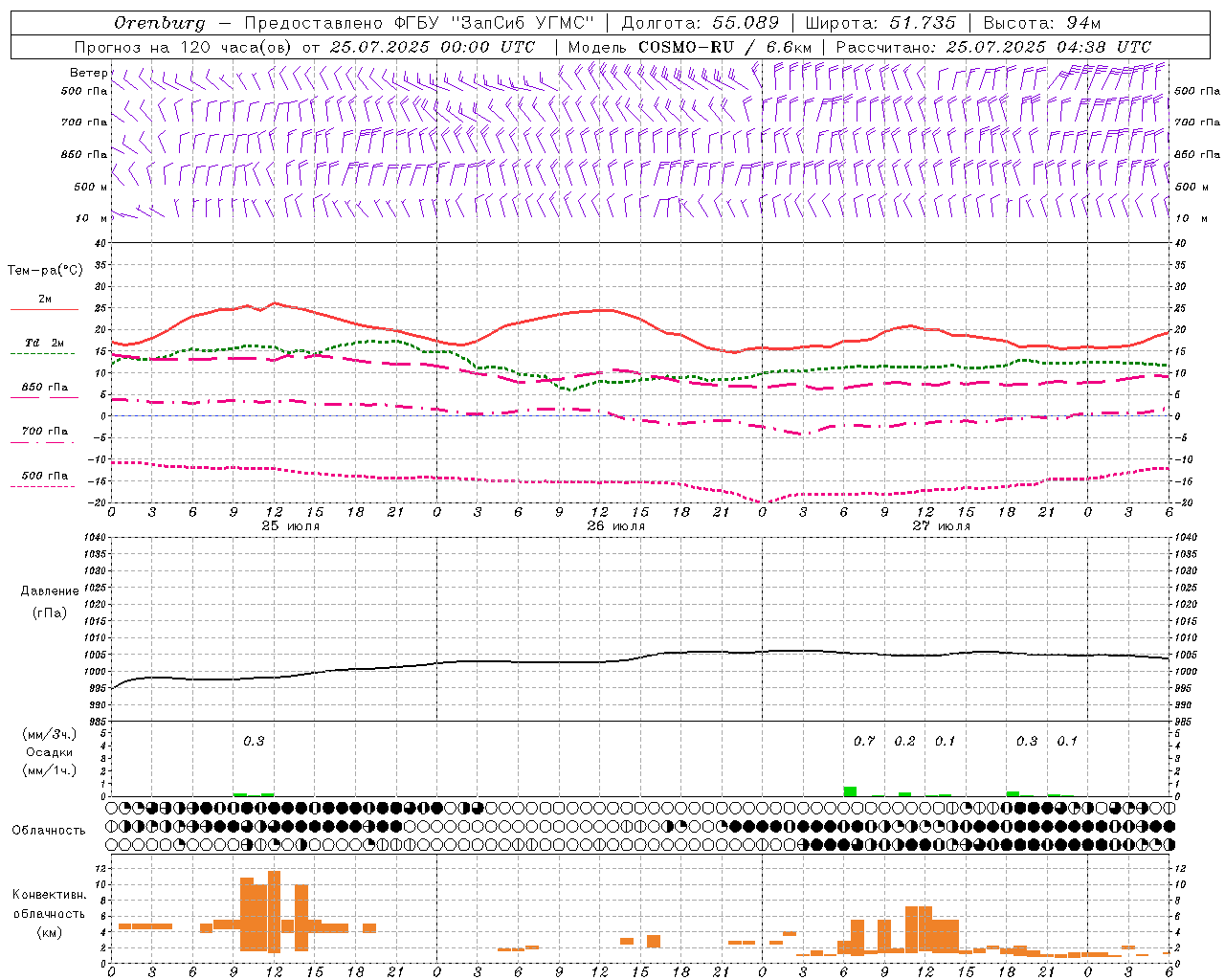
Task: Select the elevation text Высота: 94м
Action: tap(1044, 23)
